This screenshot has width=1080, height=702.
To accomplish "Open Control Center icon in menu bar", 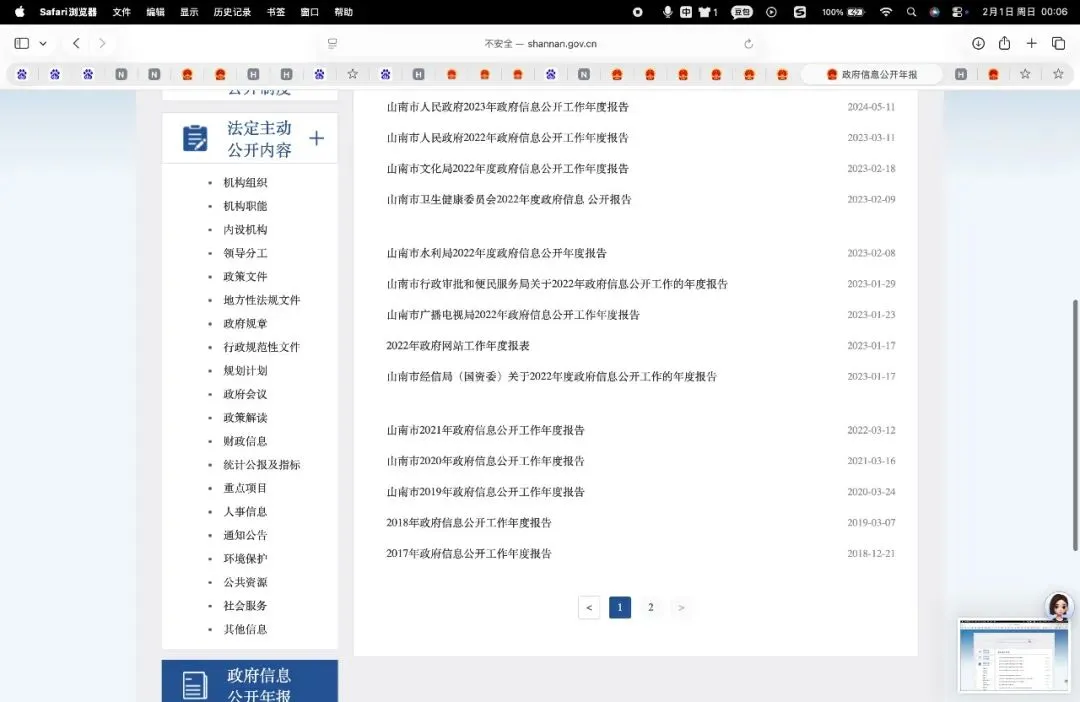I will point(958,12).
